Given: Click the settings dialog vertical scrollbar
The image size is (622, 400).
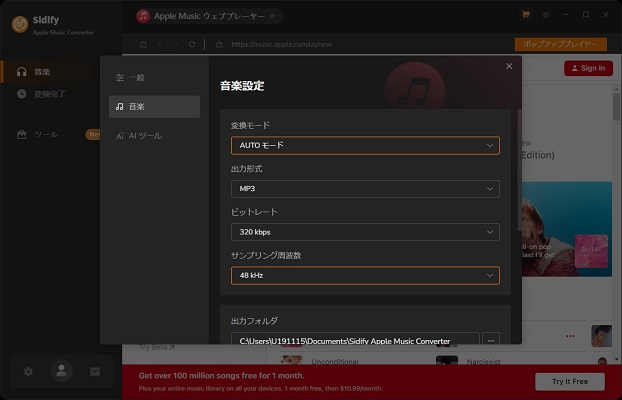Looking at the screenshot, I should pos(519,171).
